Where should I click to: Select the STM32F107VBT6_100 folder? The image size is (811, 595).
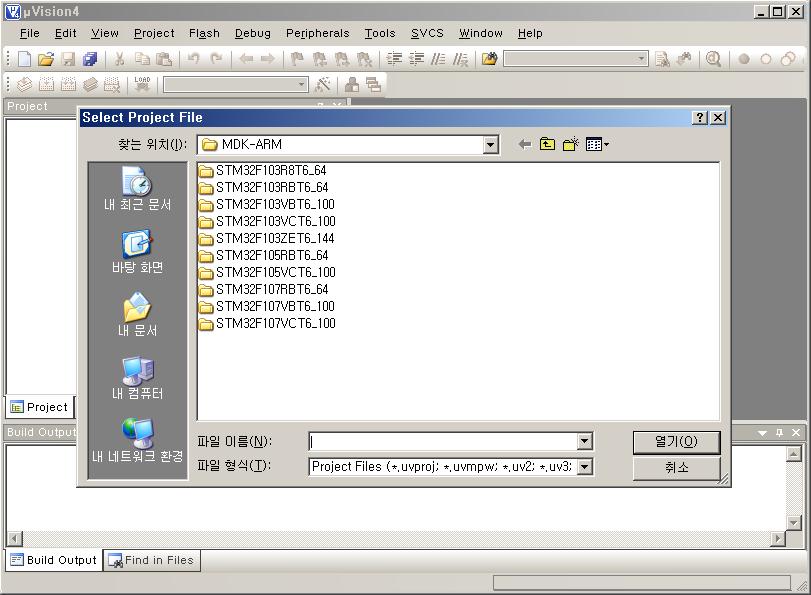tap(267, 307)
